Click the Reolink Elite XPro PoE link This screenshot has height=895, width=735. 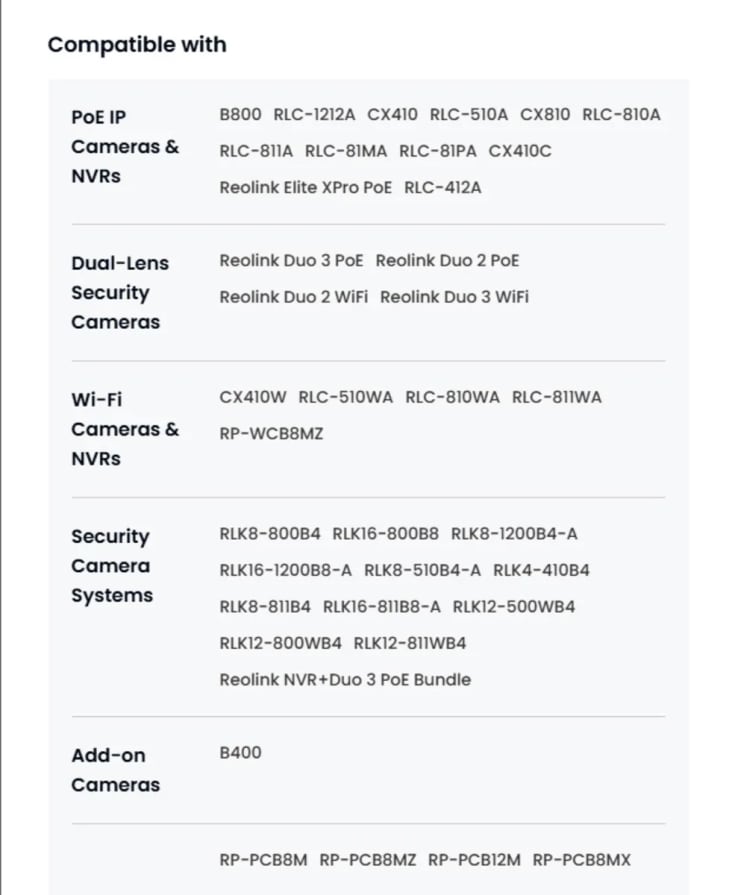click(x=306, y=187)
